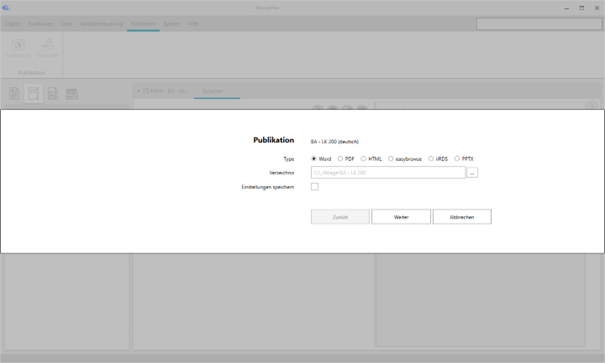Switch to the Publizieren ribbon tab
605x363 pixels.
[143, 24]
